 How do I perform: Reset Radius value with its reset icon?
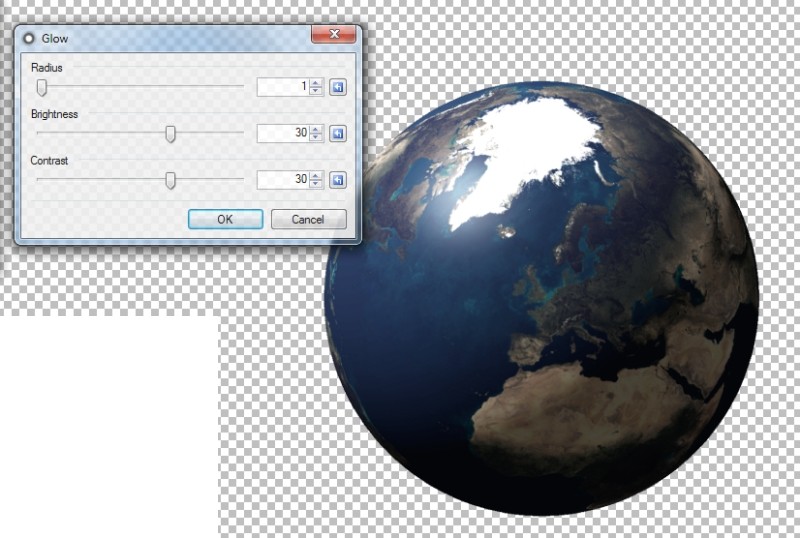pos(338,87)
